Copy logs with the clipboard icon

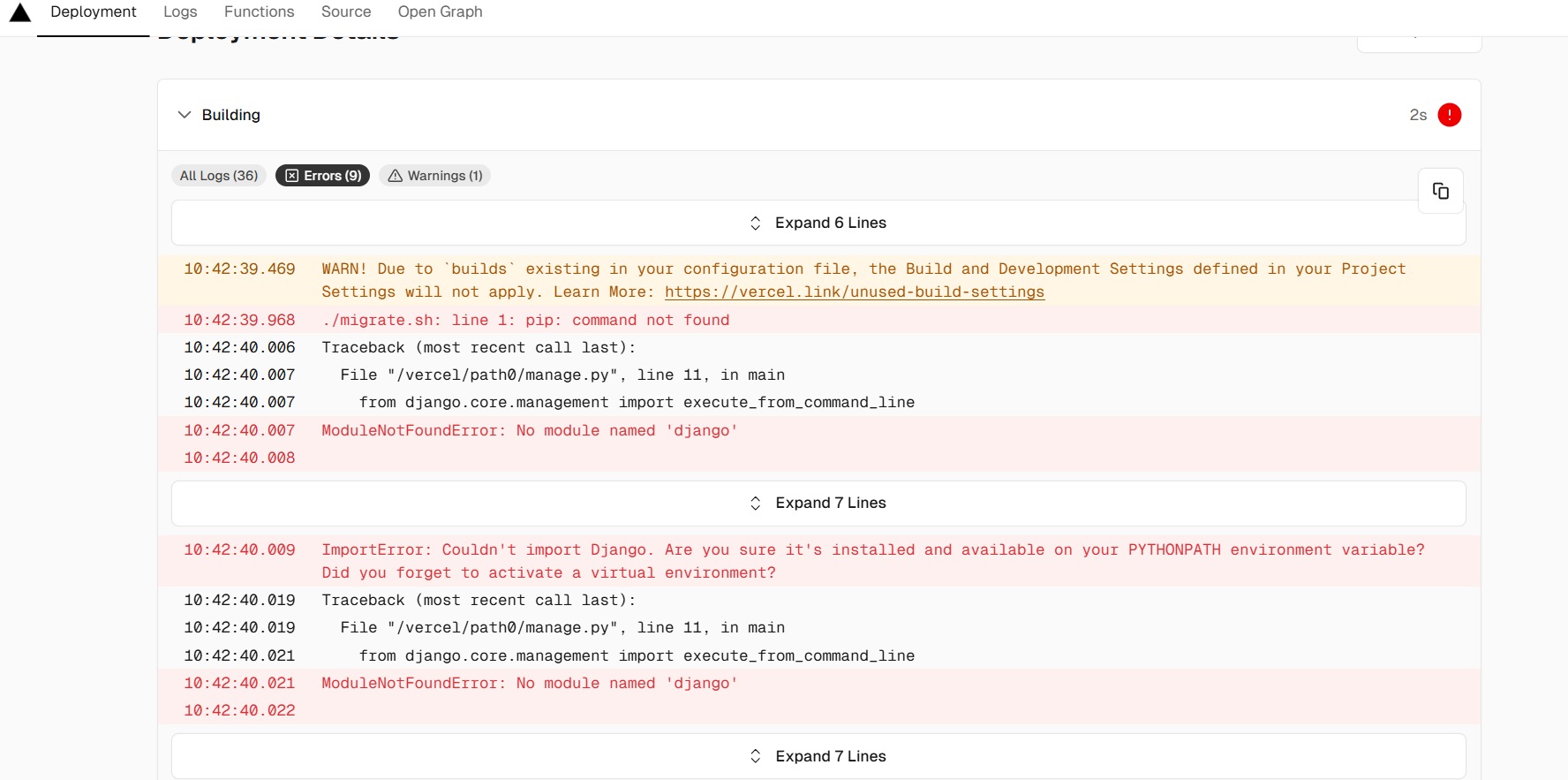click(x=1440, y=191)
